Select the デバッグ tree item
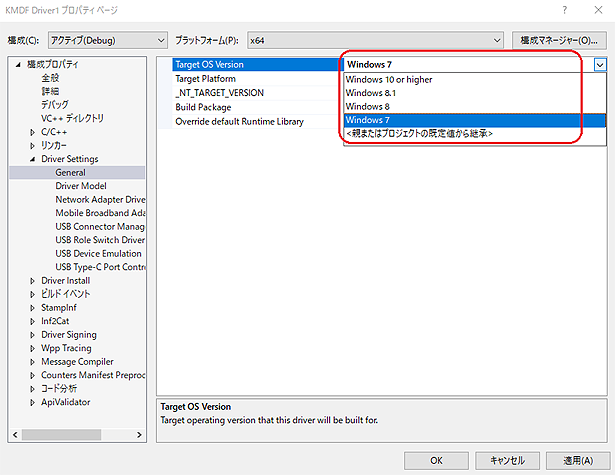This screenshot has width=615, height=475. [x=55, y=105]
